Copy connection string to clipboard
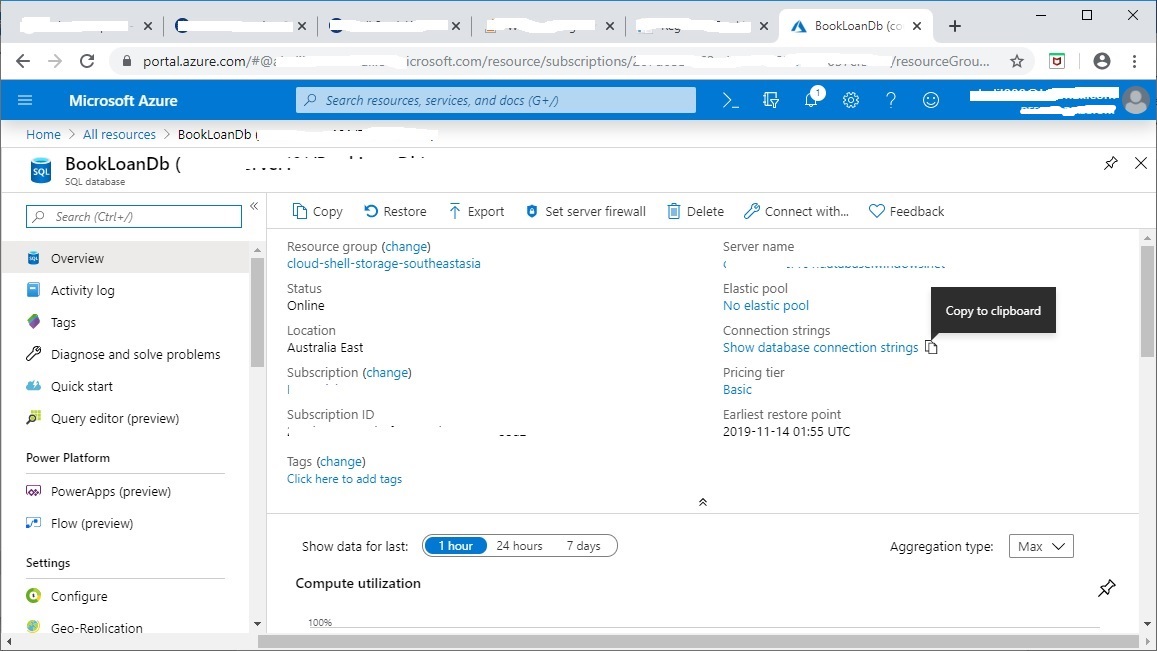Viewport: 1157px width, 651px height. tap(931, 346)
